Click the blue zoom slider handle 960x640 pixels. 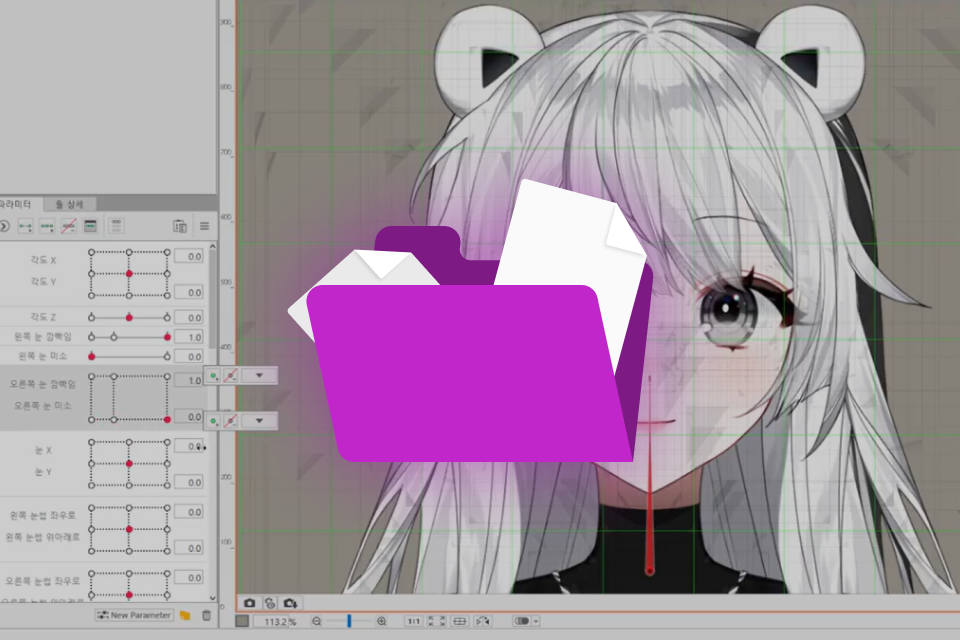(x=349, y=621)
